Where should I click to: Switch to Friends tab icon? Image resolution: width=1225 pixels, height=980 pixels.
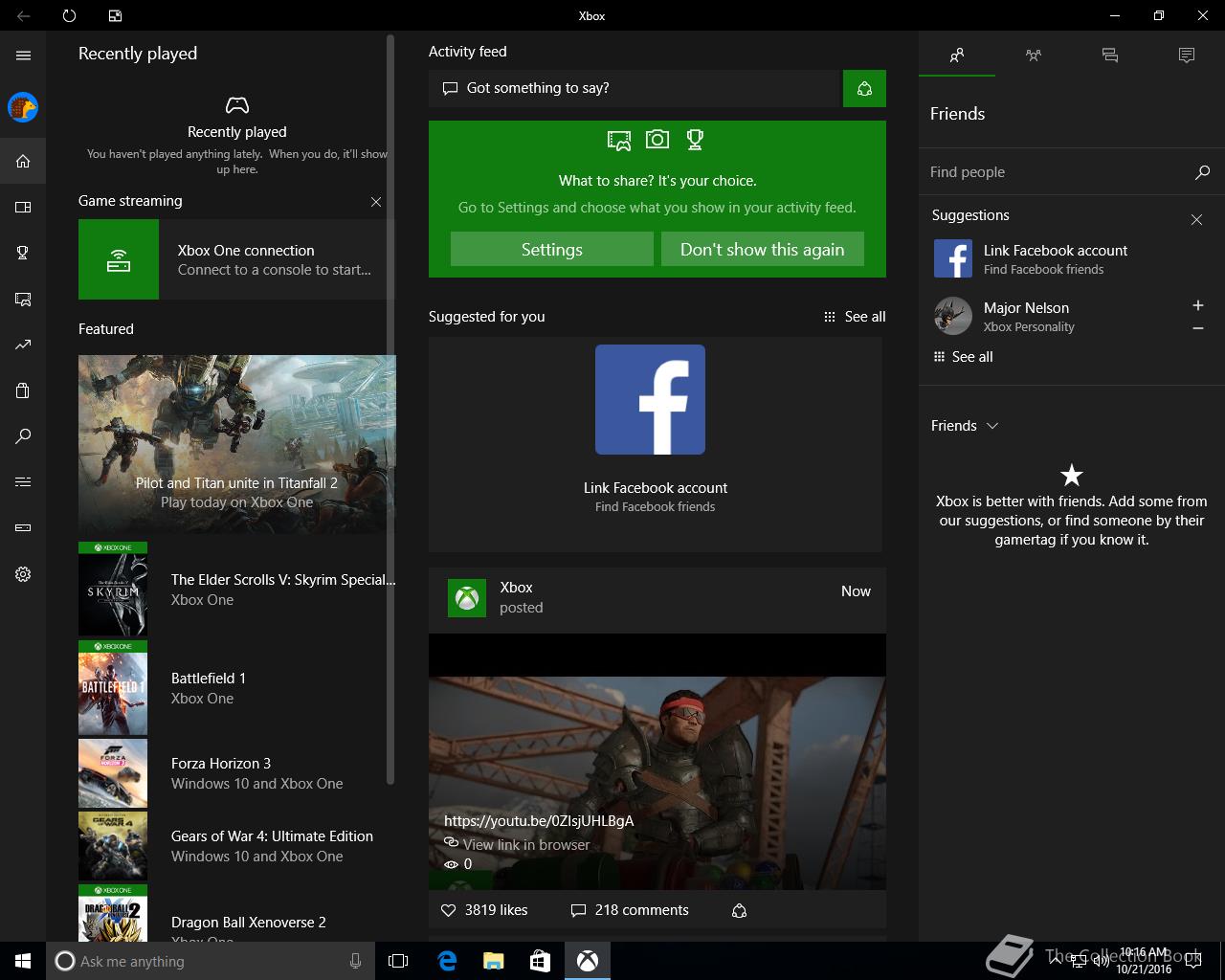click(x=957, y=56)
